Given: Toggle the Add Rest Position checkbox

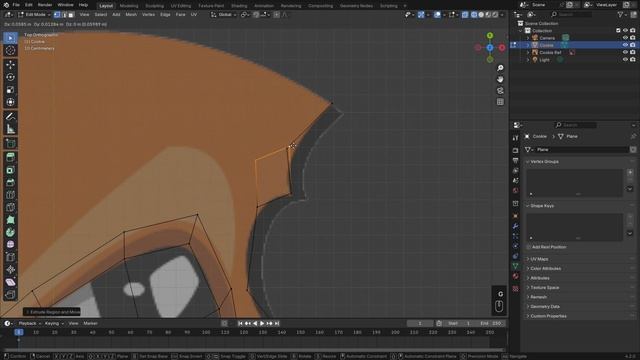Looking at the screenshot, I should (529, 247).
